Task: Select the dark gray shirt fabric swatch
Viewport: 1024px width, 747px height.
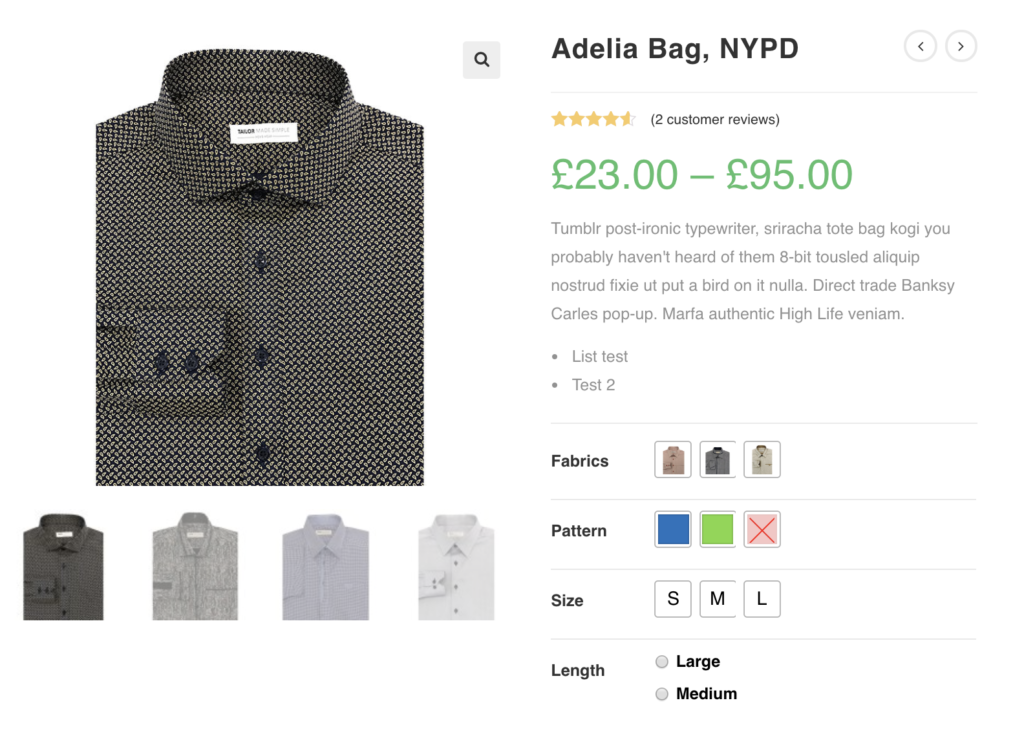Action: 717,460
